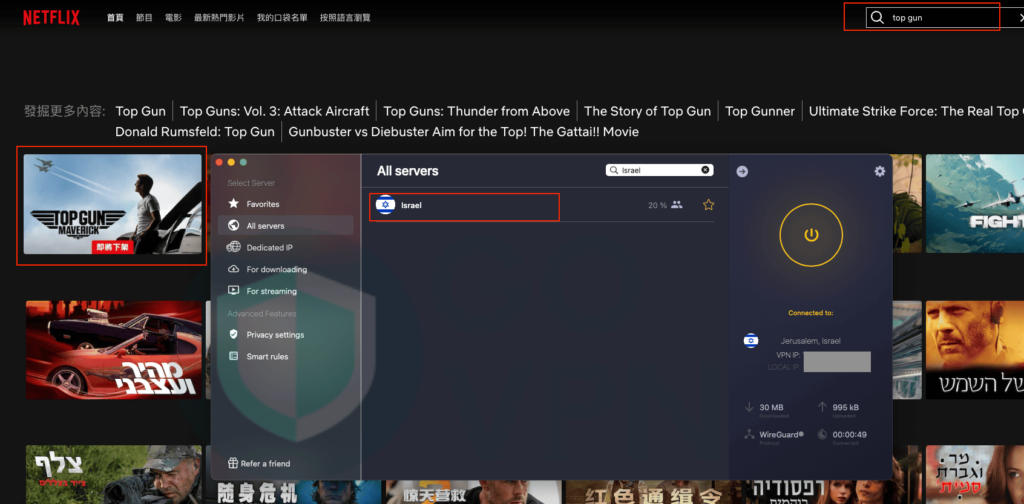
Task: Click the download arrow statistic icon
Action: pyautogui.click(x=749, y=407)
